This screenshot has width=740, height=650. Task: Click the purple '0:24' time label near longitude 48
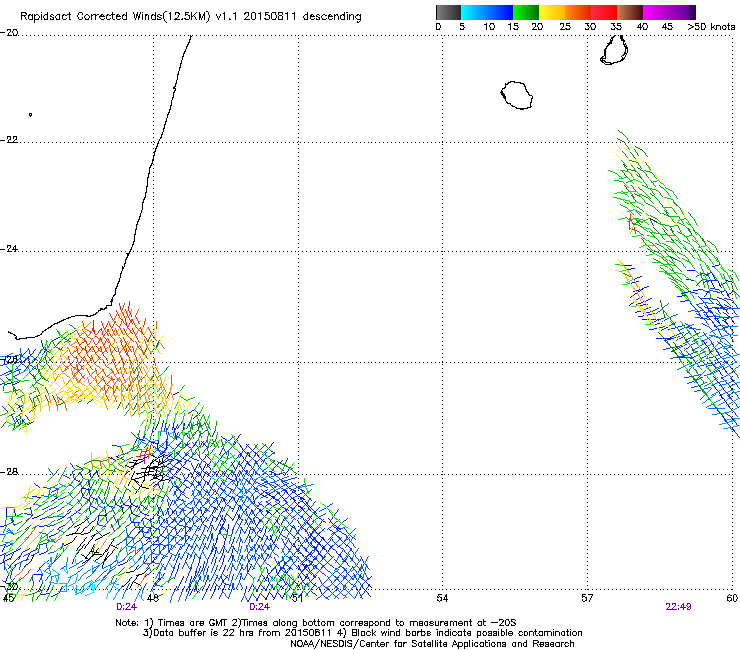point(126,607)
